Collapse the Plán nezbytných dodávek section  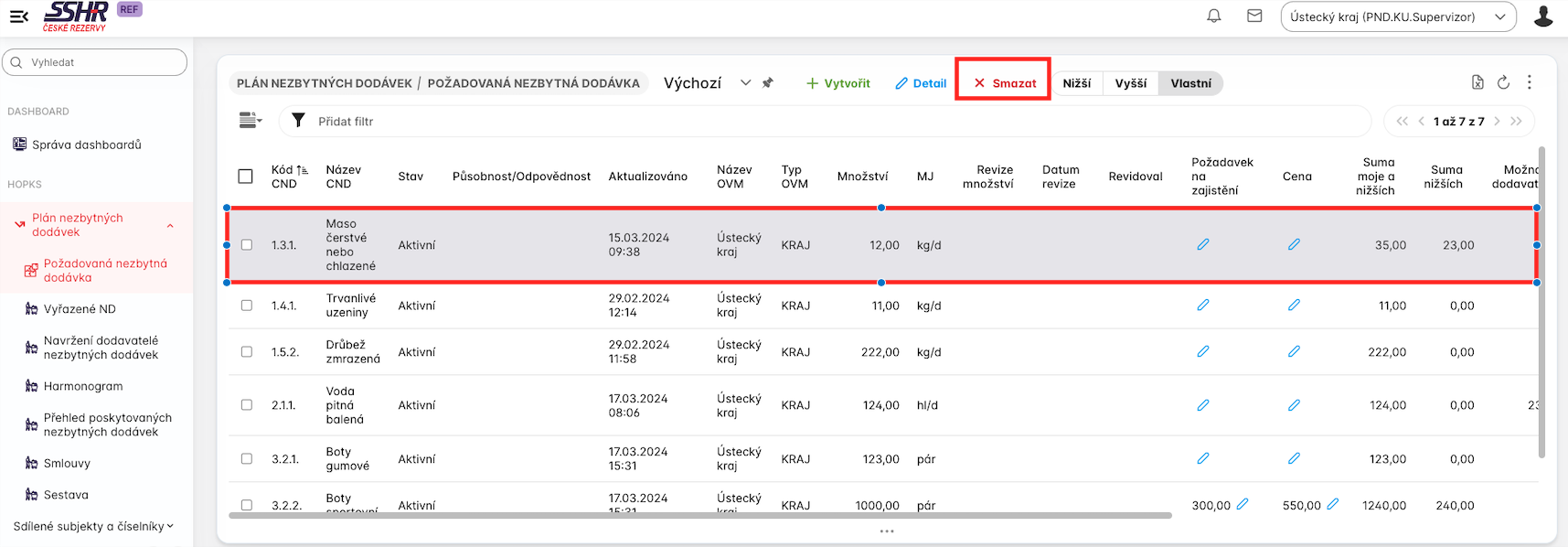[170, 226]
